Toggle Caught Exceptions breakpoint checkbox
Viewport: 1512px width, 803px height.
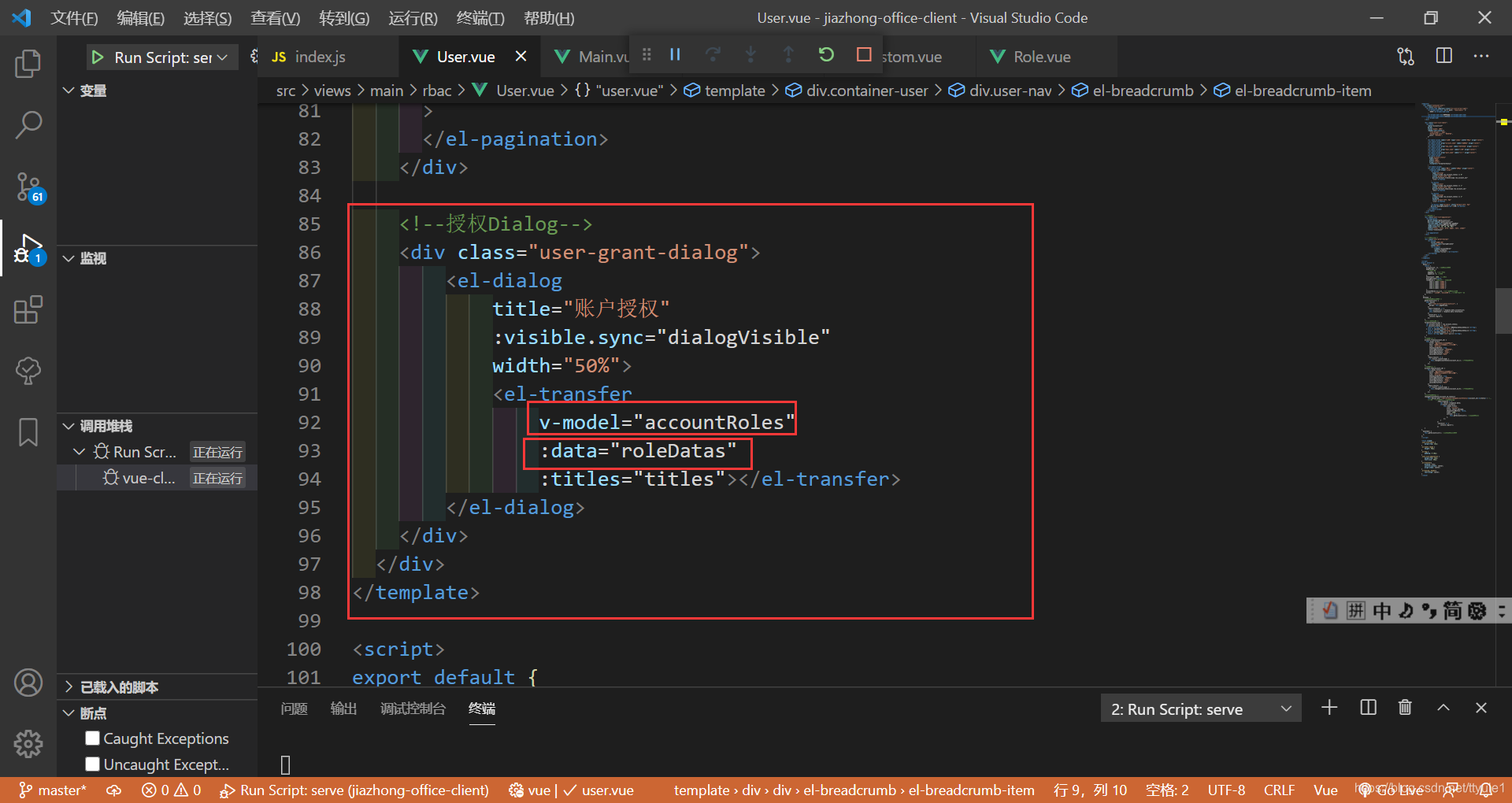coord(93,738)
